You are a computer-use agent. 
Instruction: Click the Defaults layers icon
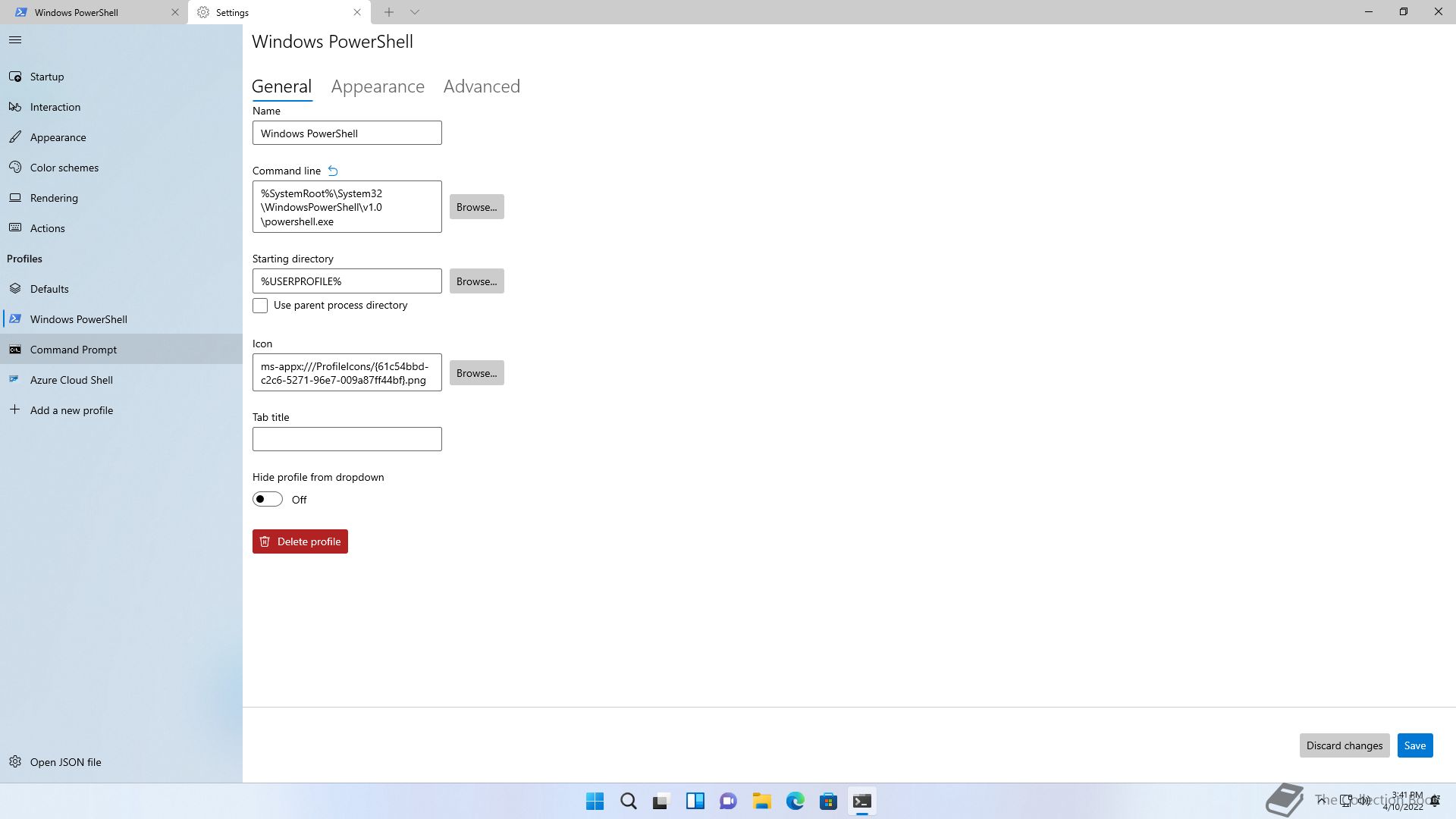click(15, 289)
